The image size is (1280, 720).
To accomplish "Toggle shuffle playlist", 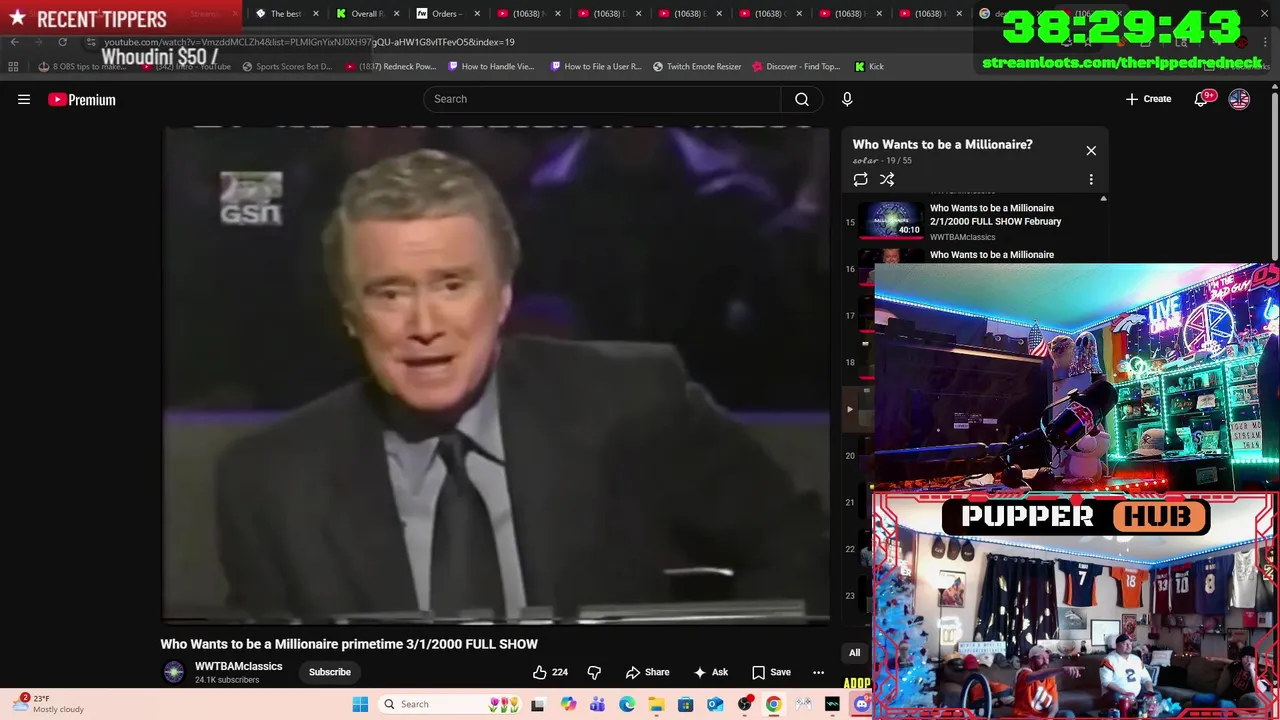I will pos(887,180).
